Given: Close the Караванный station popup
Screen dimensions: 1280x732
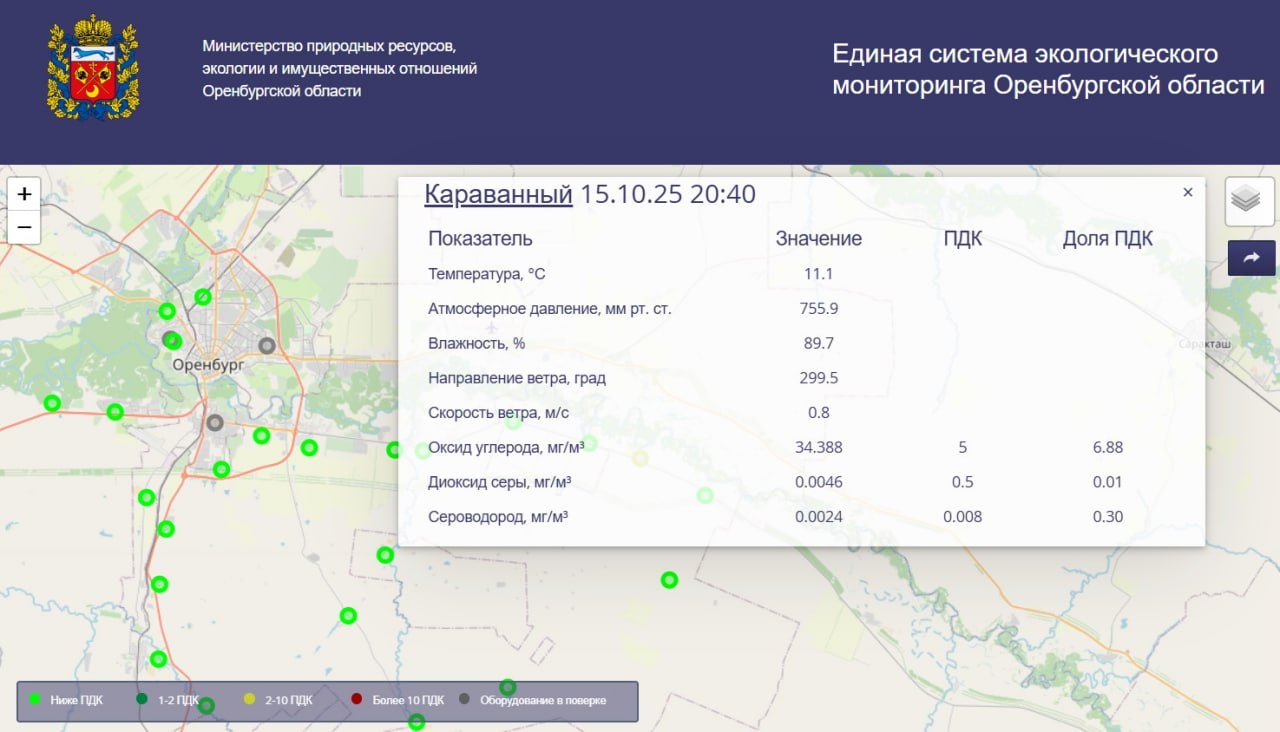Looking at the screenshot, I should click(1188, 192).
